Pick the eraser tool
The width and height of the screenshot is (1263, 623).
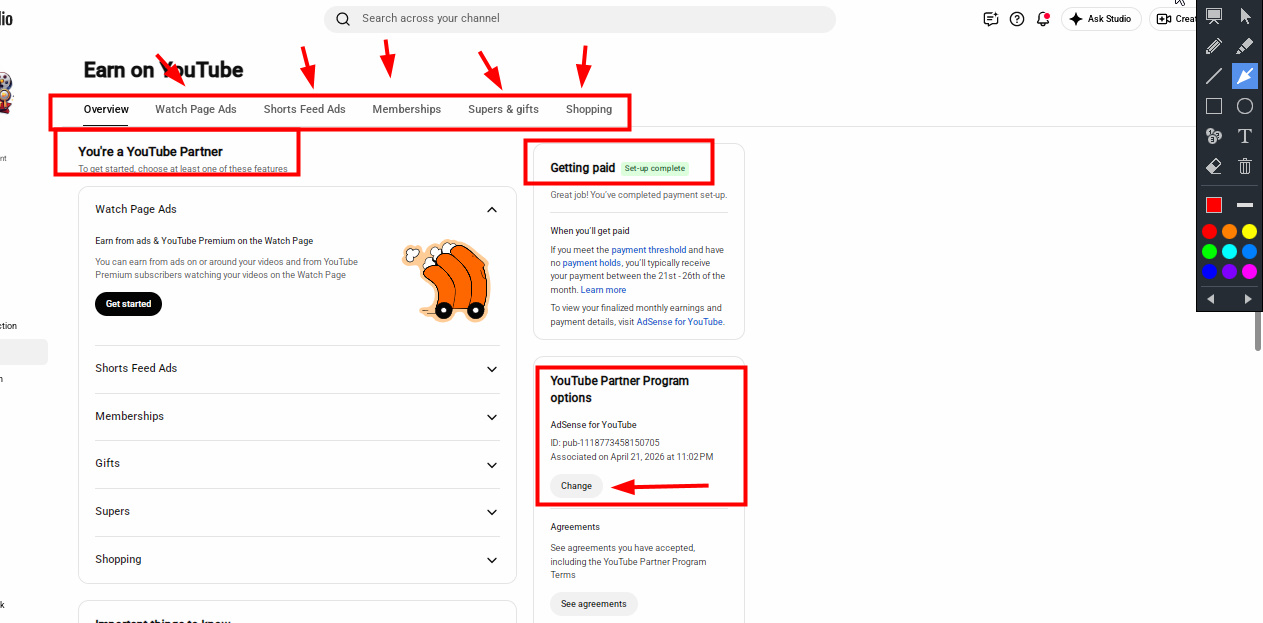point(1214,166)
